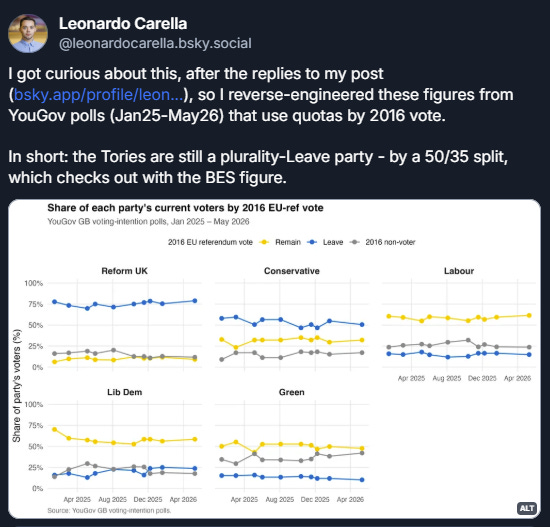The image size is (550, 527).
Task: Open the @leonardocarella.bsky.social handle
Action: (x=155, y=44)
